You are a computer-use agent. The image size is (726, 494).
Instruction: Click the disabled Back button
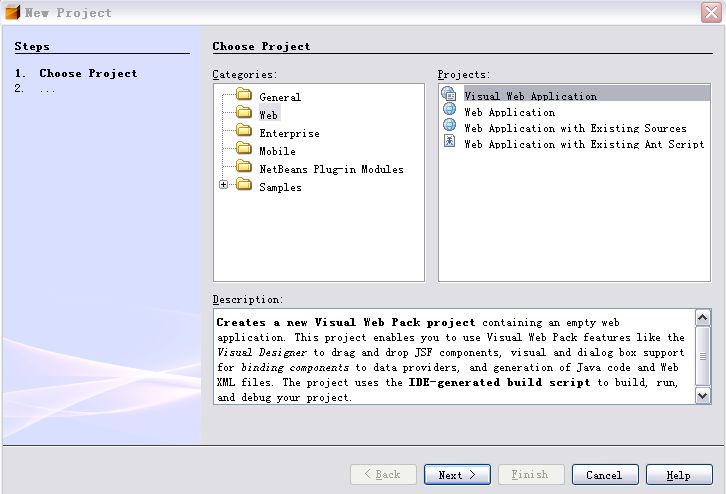[383, 475]
